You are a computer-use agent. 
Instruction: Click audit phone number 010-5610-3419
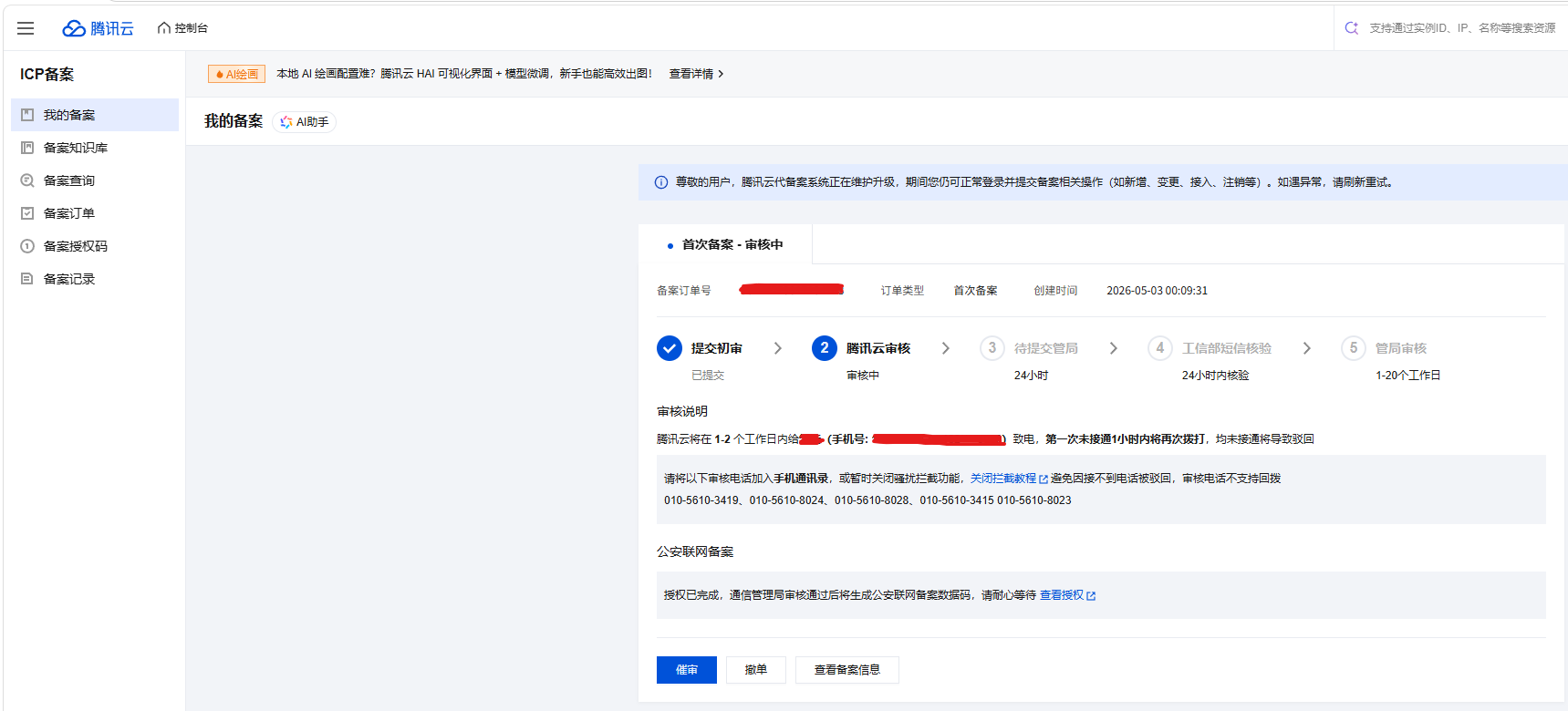coord(701,500)
